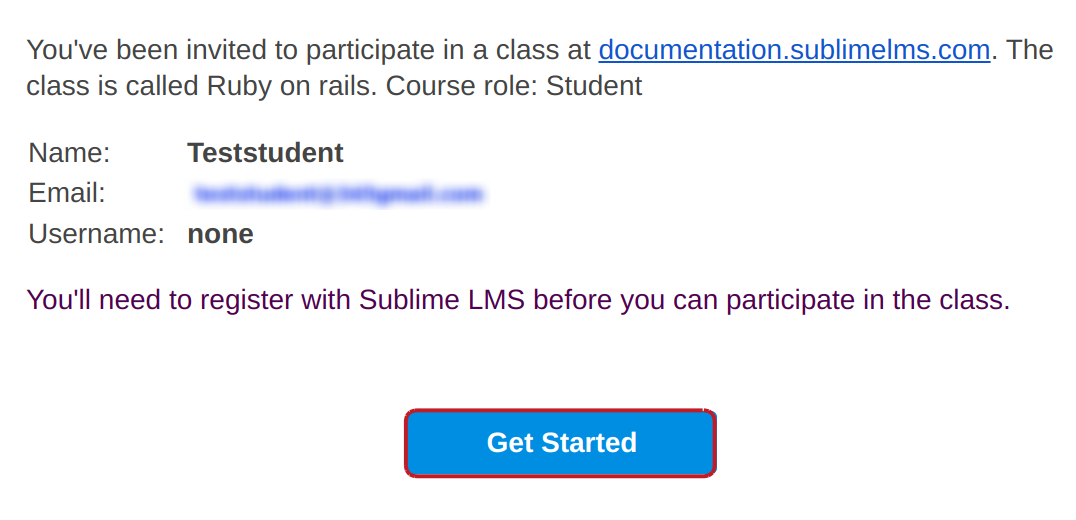Click "participate in the class" in the purple notice
Viewport: 1076px width, 520px height.
pyautogui.click(x=868, y=300)
